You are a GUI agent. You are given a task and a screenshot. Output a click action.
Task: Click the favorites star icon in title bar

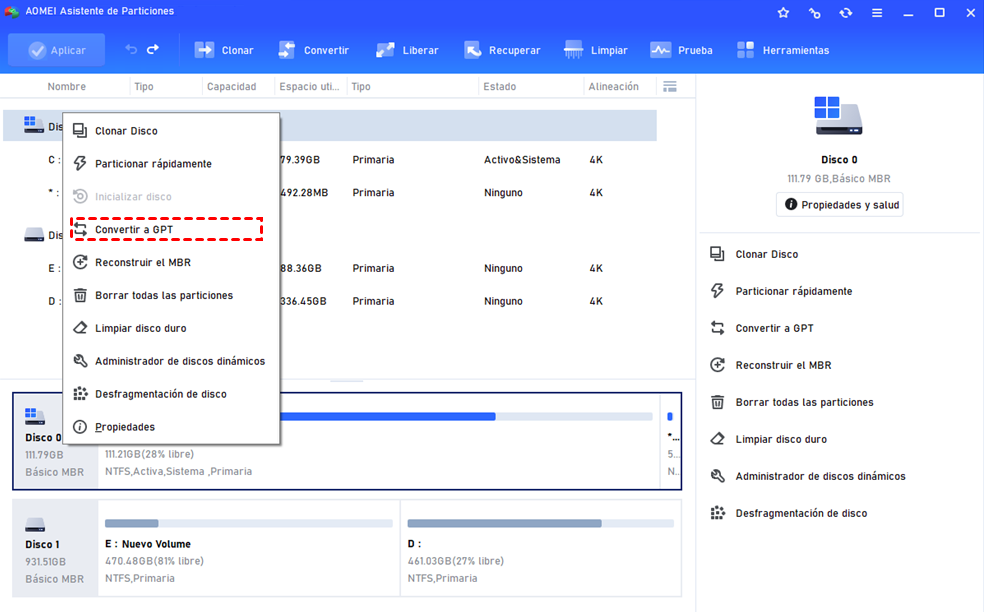click(x=783, y=13)
